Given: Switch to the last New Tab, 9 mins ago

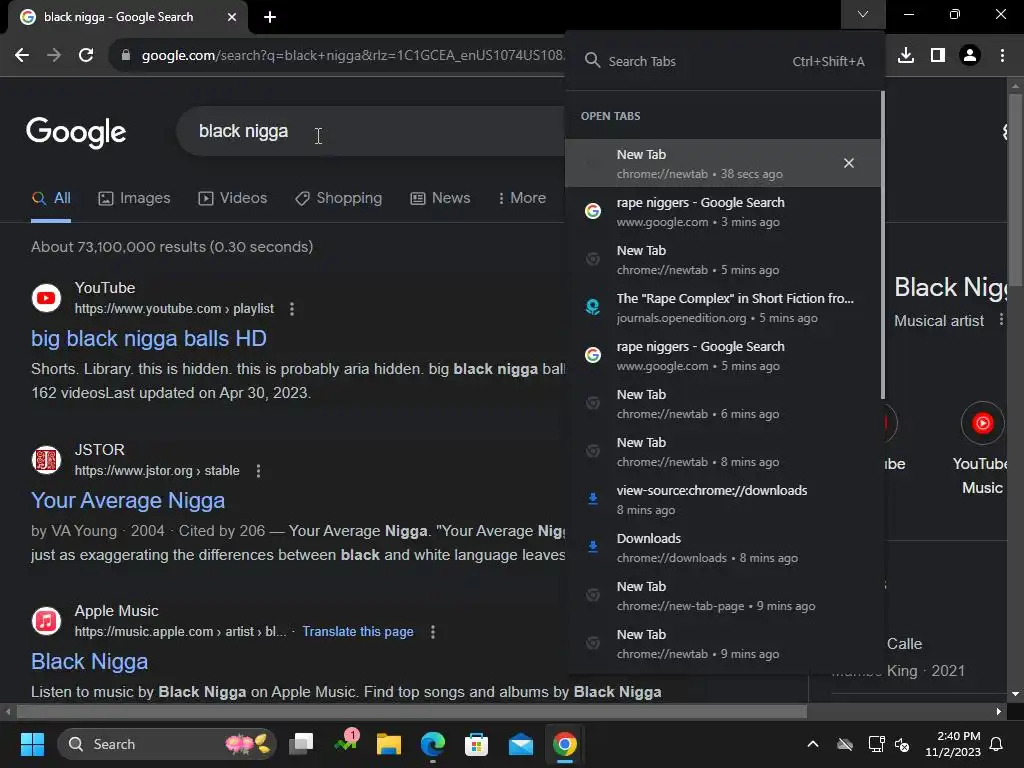Looking at the screenshot, I should pos(723,644).
